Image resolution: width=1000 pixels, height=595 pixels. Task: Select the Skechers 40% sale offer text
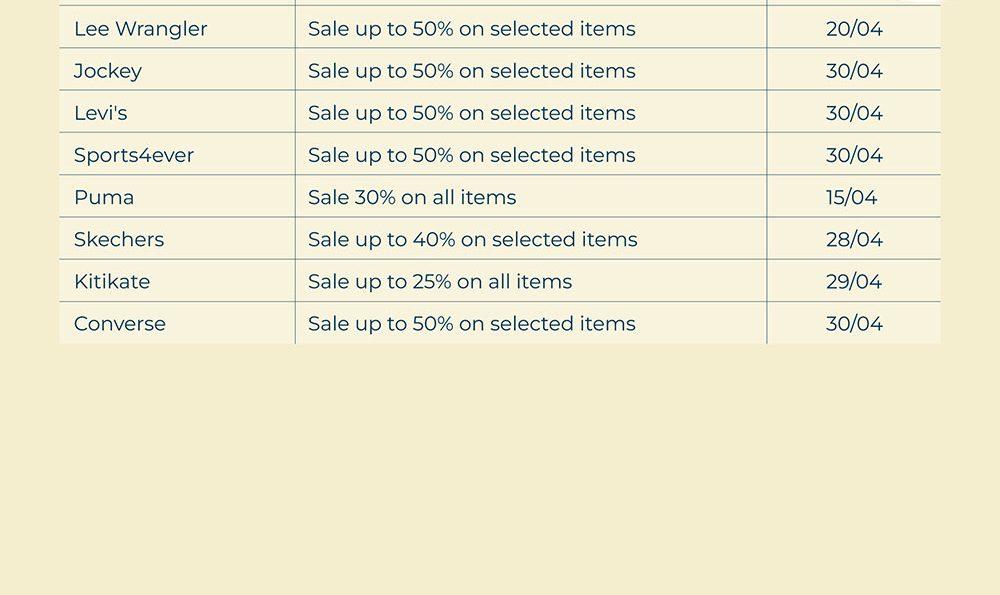[472, 239]
